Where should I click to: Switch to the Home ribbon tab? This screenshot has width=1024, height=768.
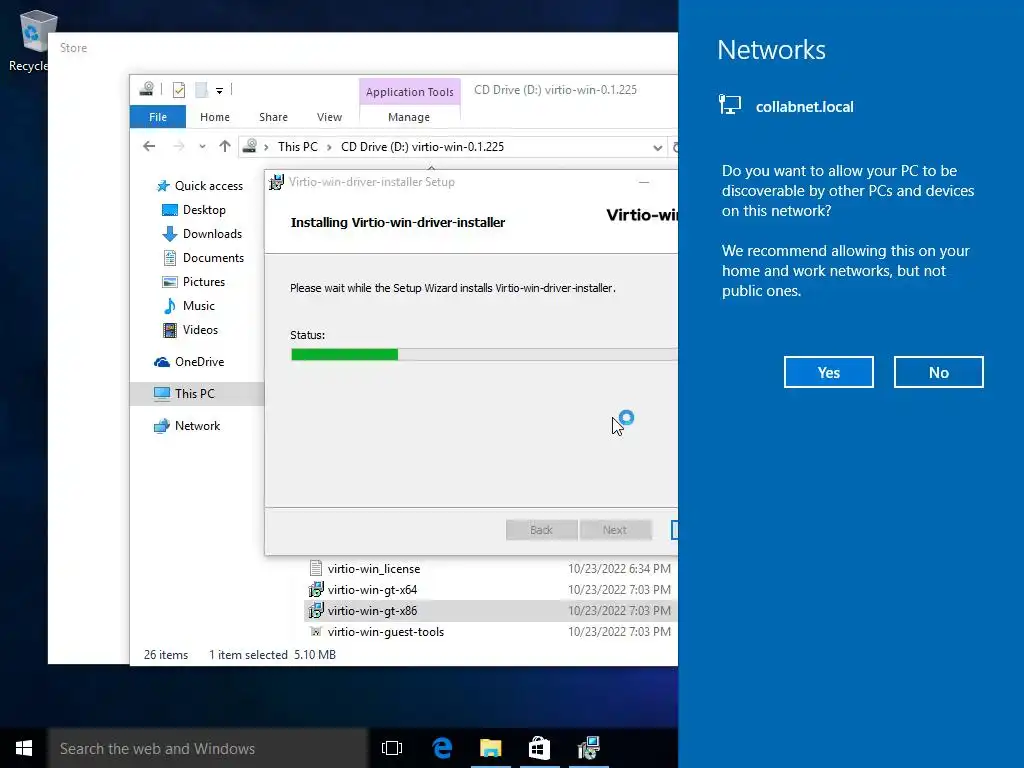(215, 117)
